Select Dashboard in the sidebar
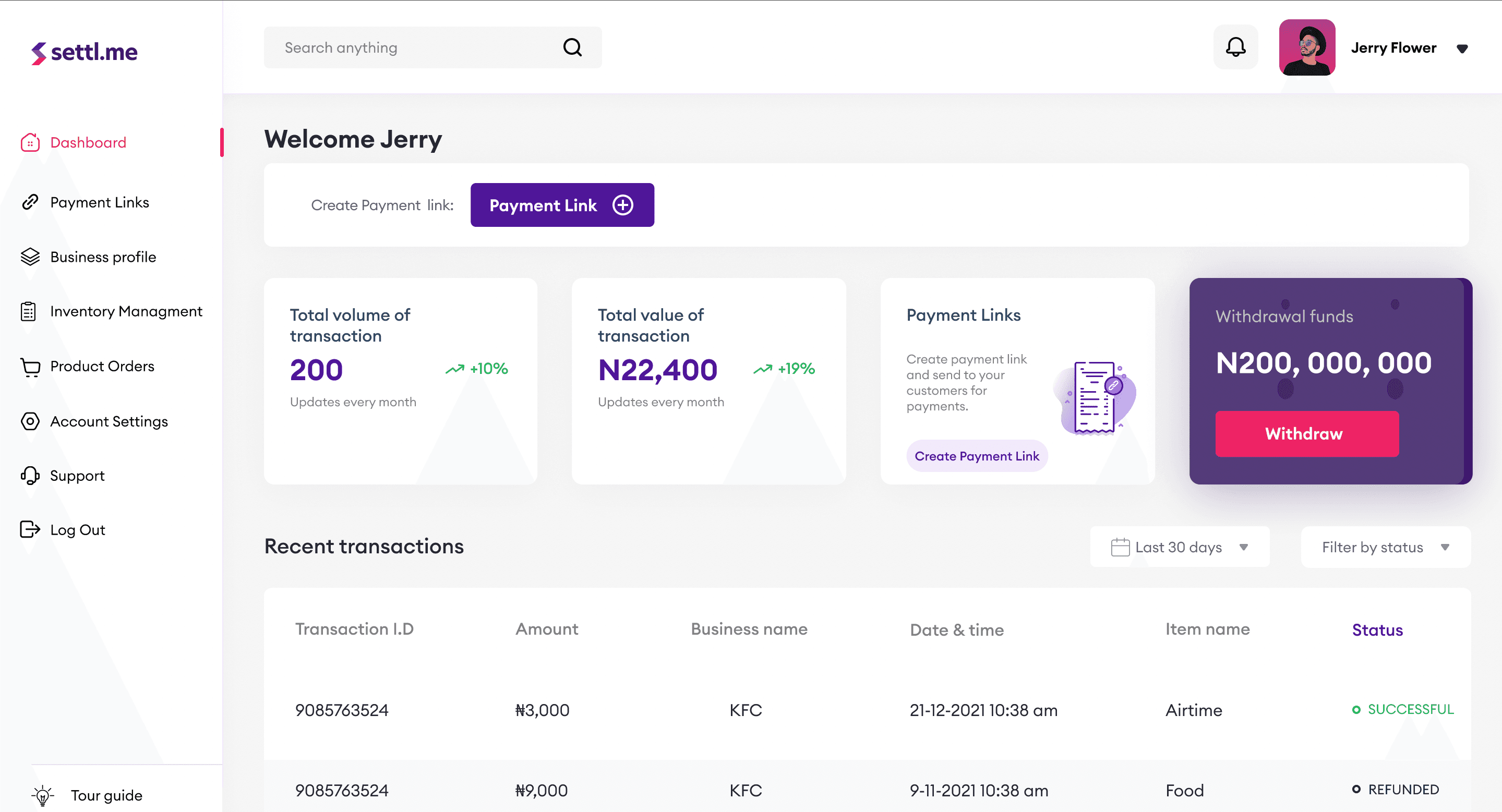 click(88, 142)
